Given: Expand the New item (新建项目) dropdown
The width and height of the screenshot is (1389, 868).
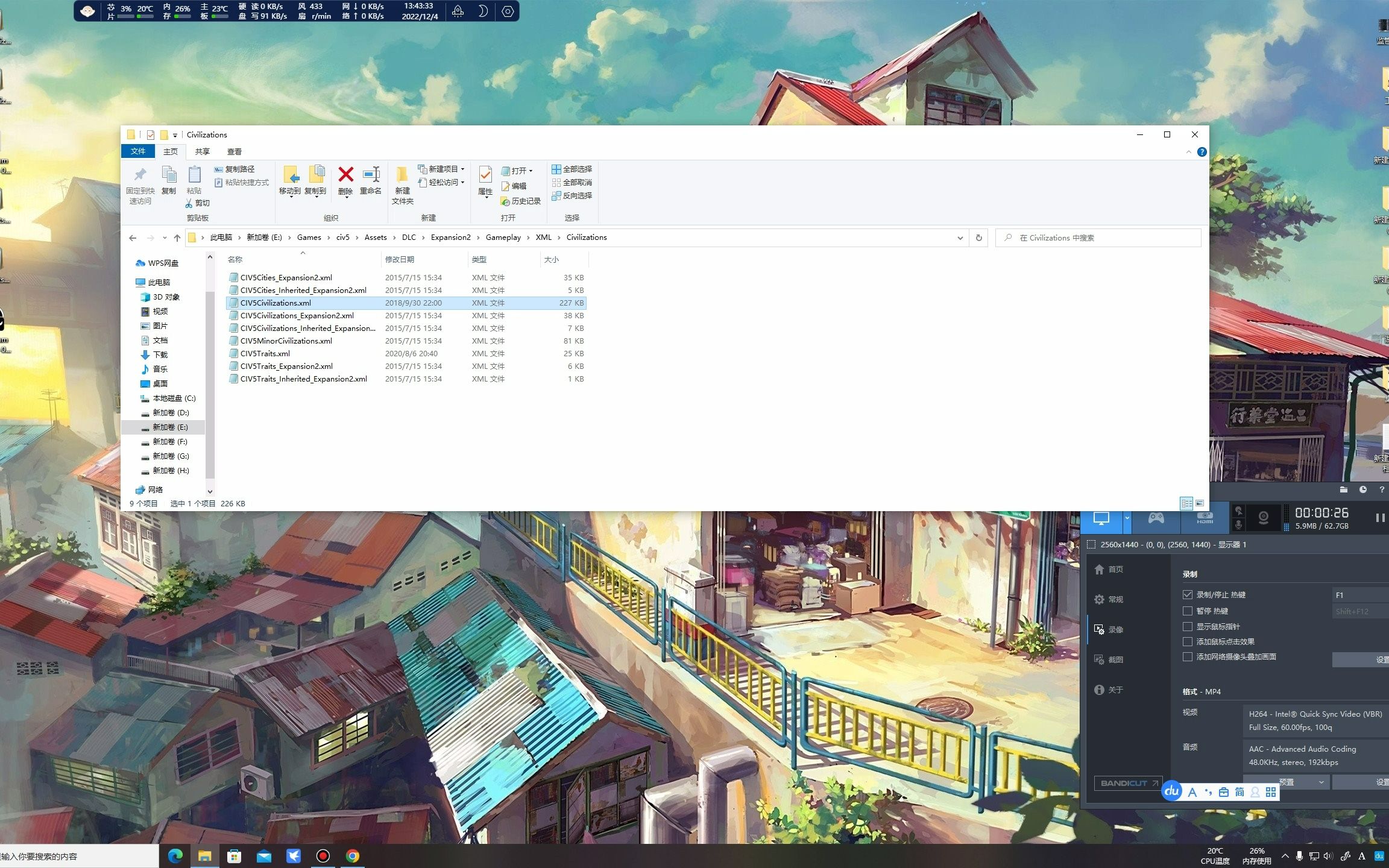Looking at the screenshot, I should [462, 169].
